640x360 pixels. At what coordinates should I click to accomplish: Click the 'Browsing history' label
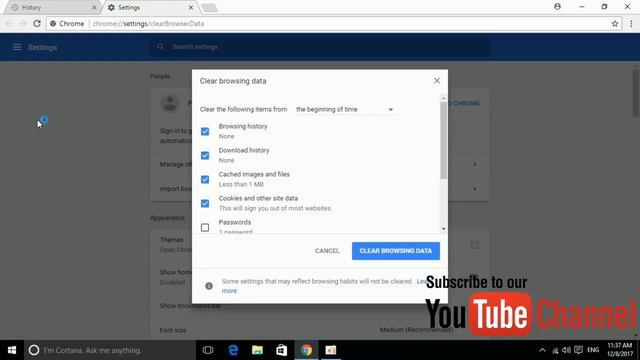[x=243, y=127]
